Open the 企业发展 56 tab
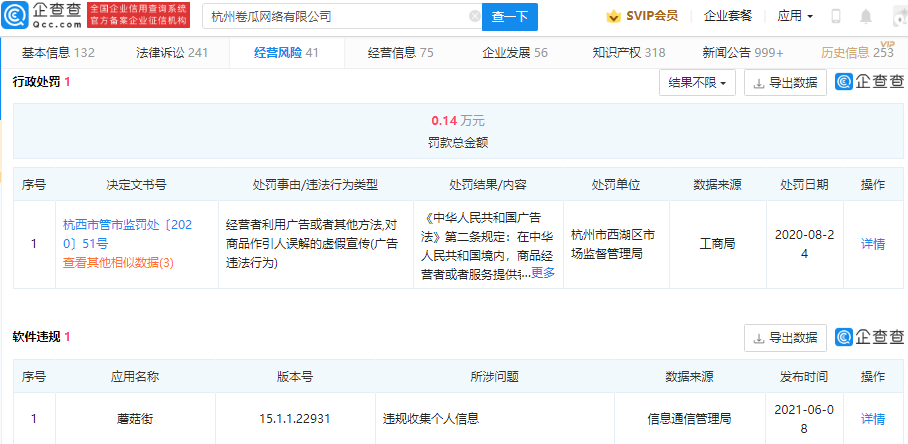This screenshot has width=908, height=444. point(515,53)
